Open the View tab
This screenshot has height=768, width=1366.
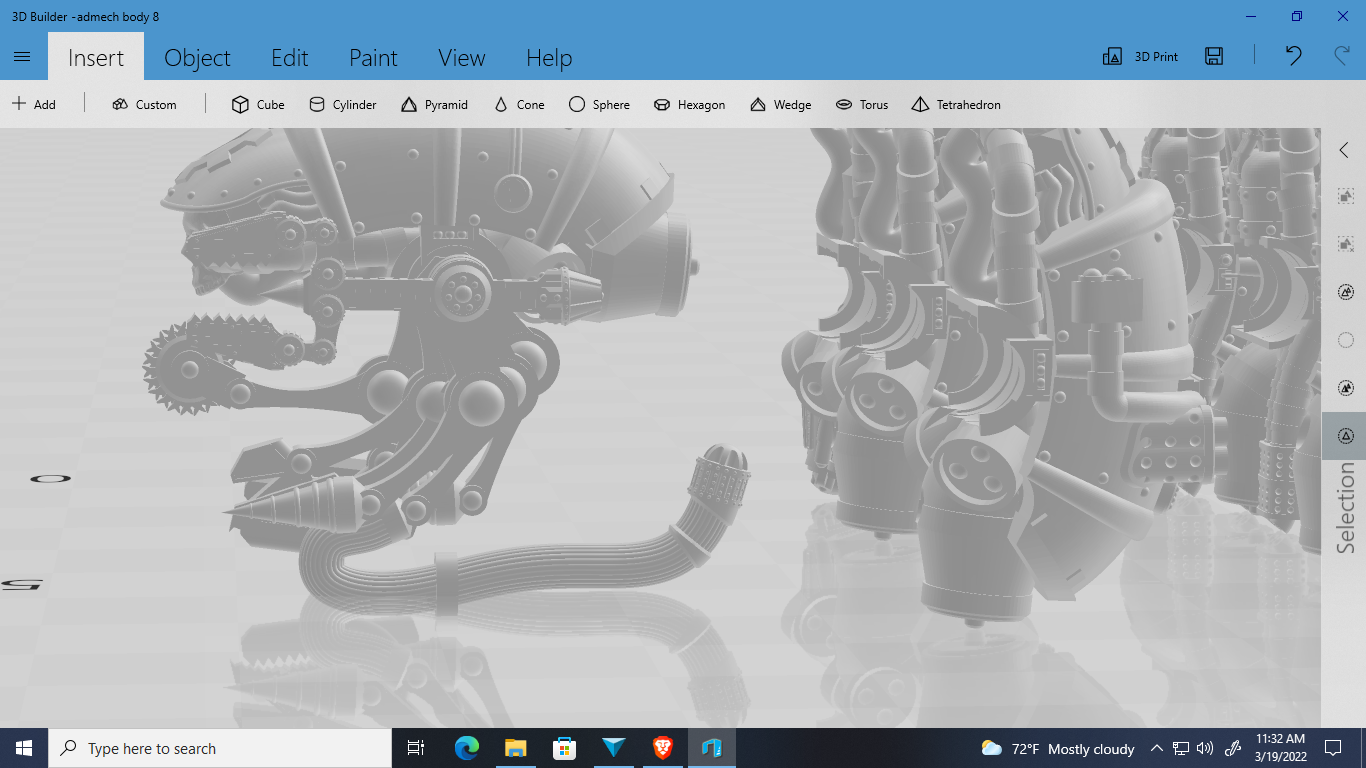[x=461, y=57]
